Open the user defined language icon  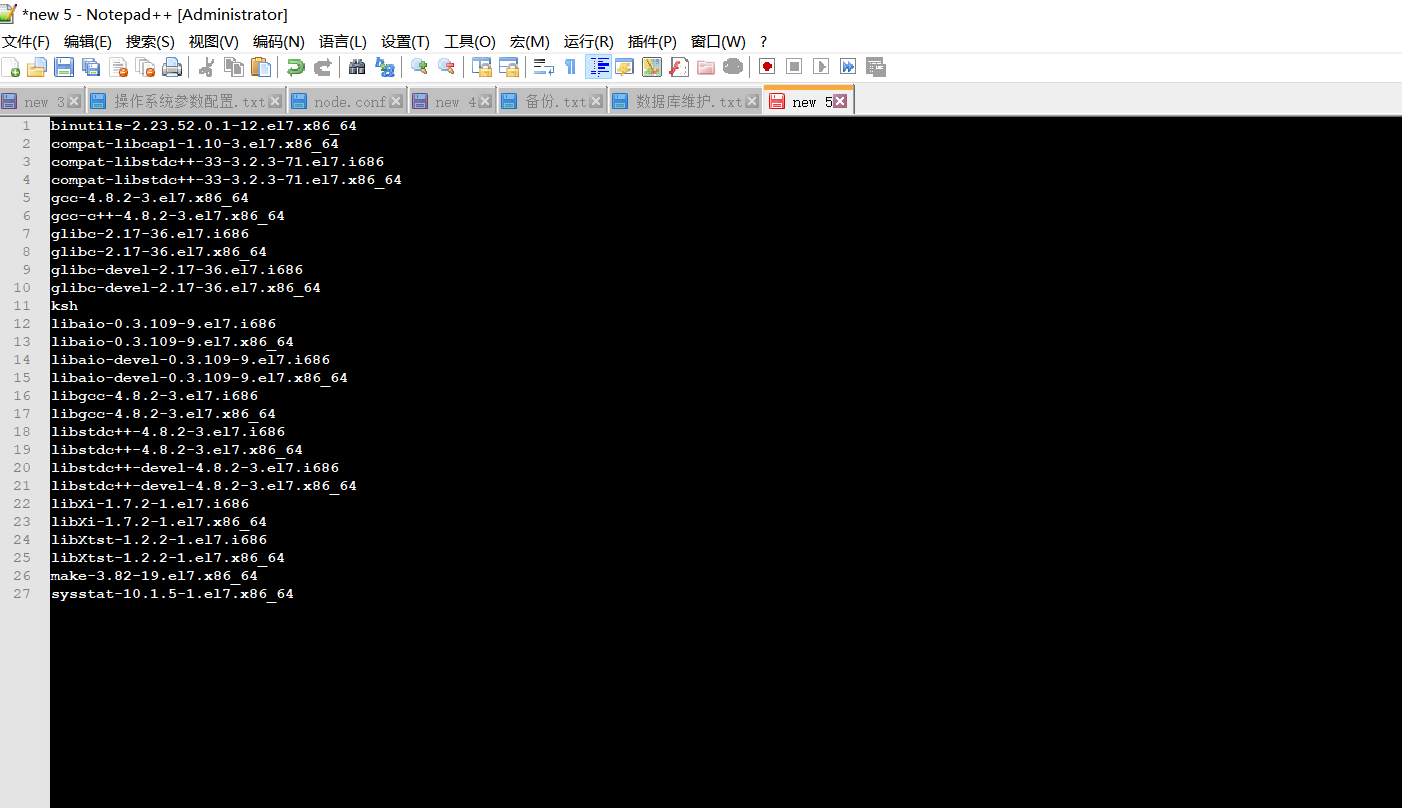[x=625, y=67]
